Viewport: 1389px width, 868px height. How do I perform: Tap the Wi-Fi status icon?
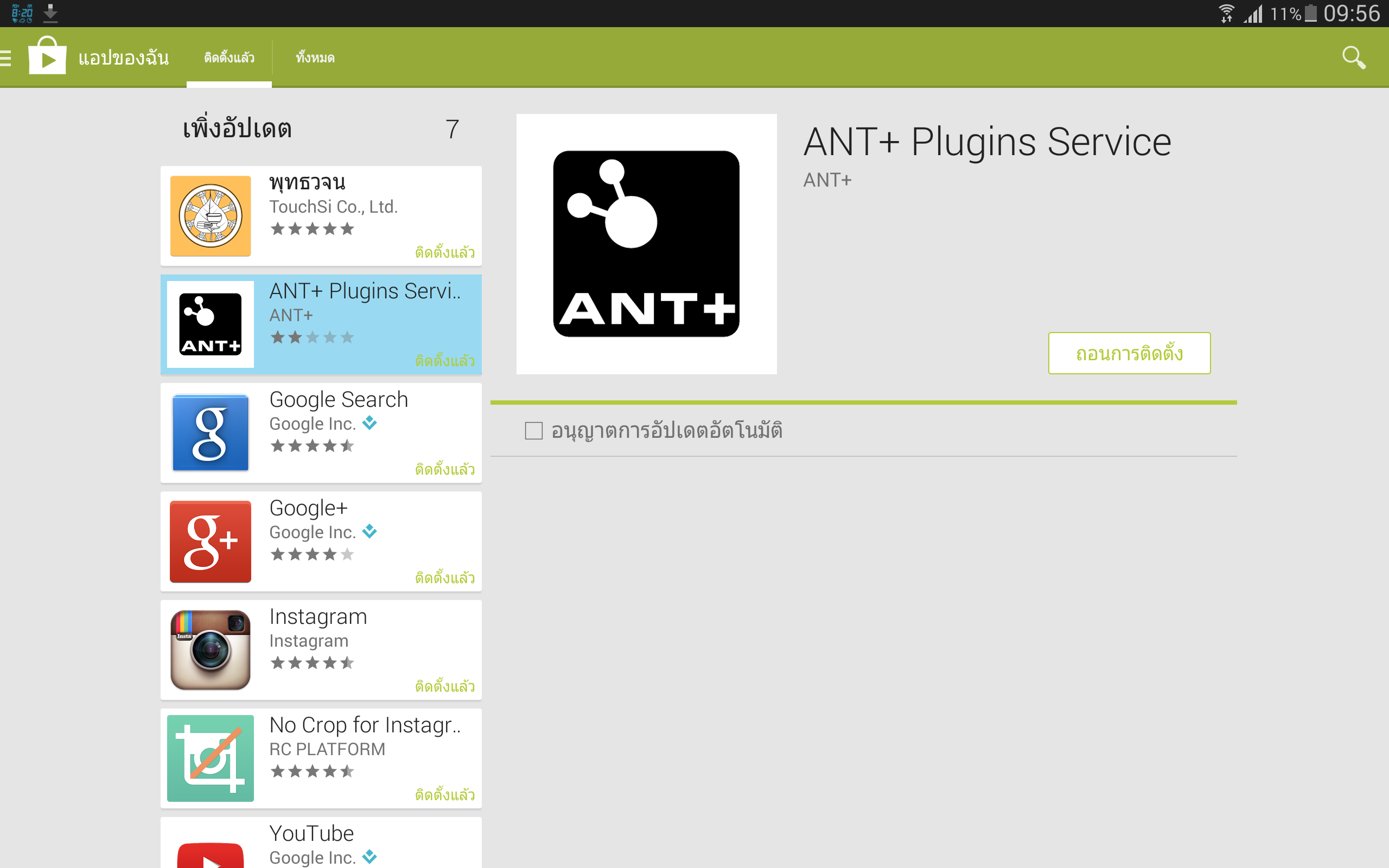click(1226, 13)
